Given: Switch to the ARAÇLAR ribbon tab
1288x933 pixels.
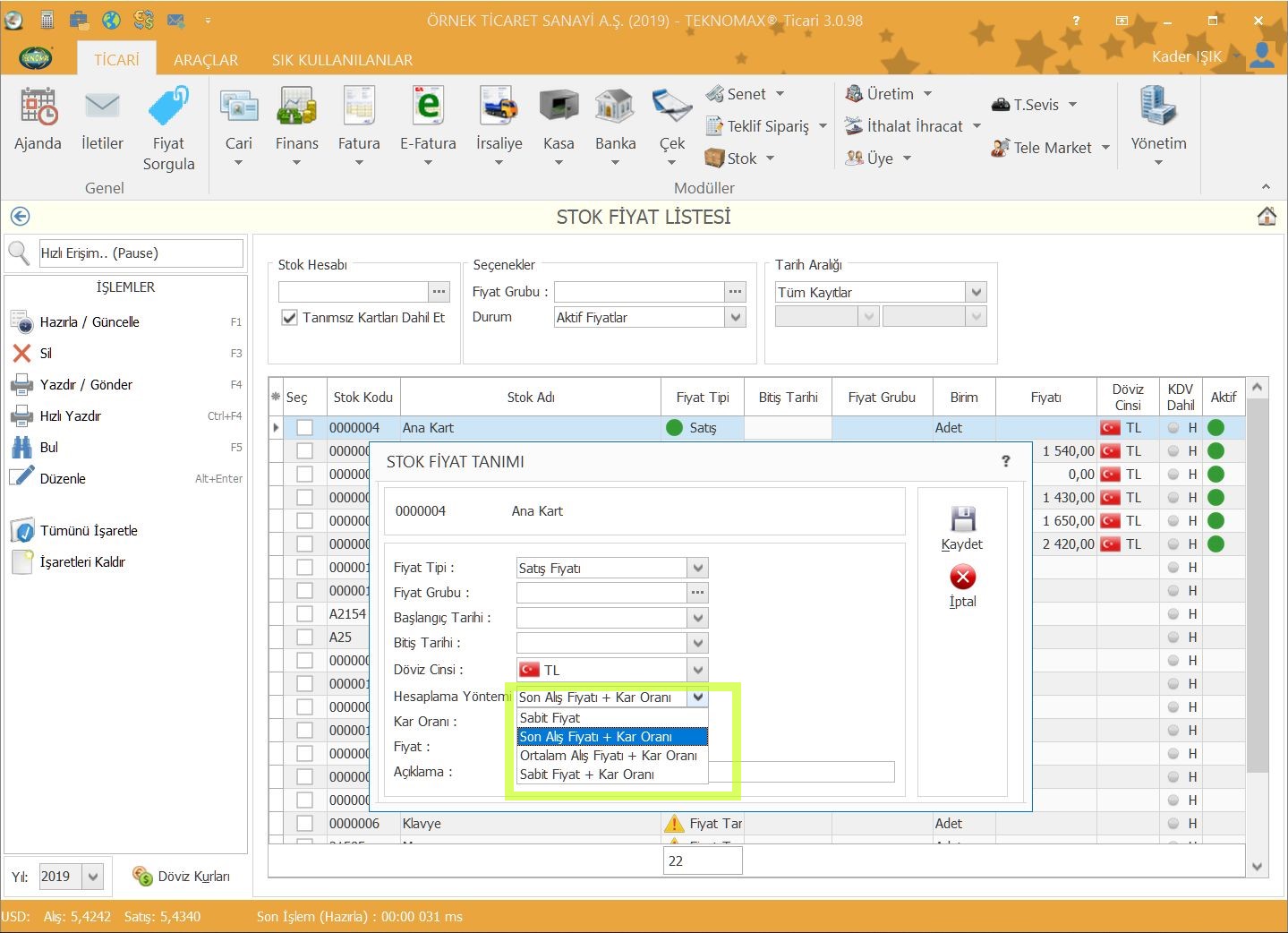Looking at the screenshot, I should tap(205, 60).
